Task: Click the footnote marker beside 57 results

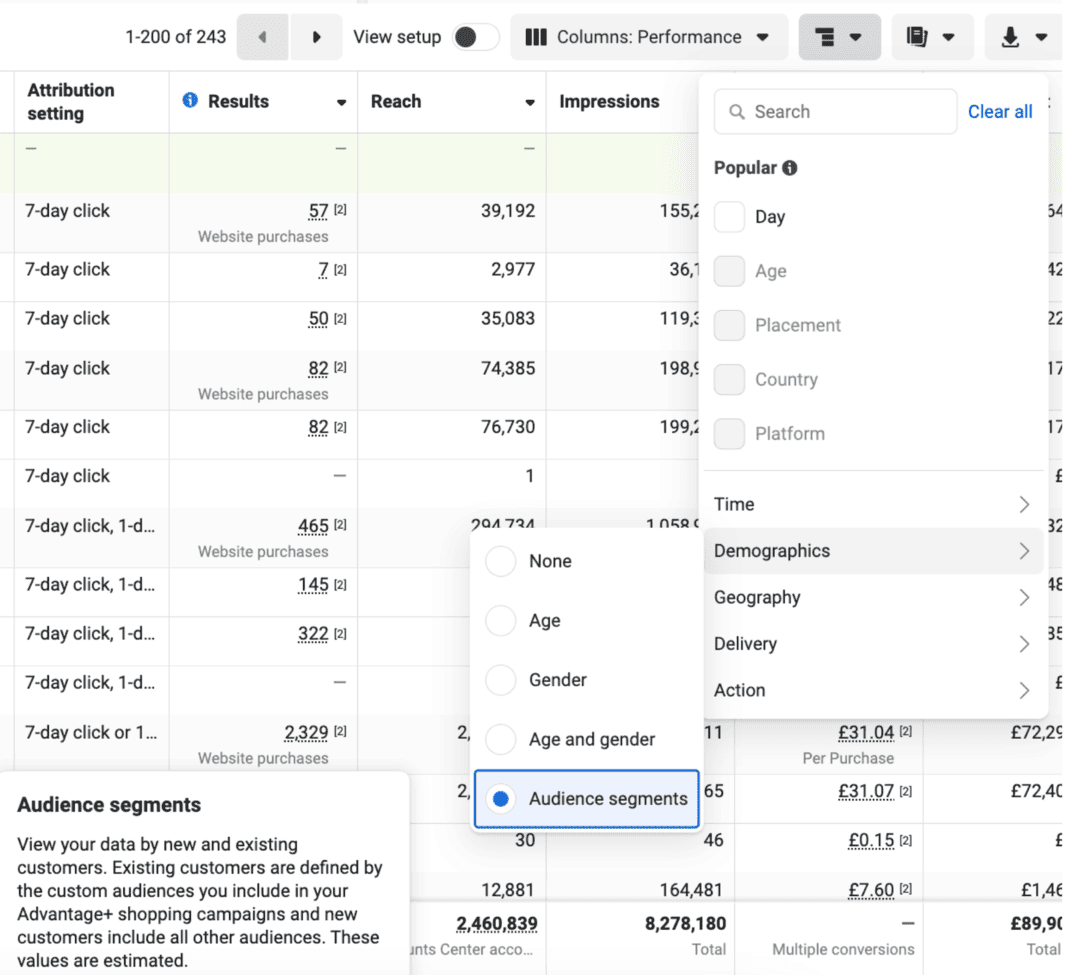Action: [340, 209]
